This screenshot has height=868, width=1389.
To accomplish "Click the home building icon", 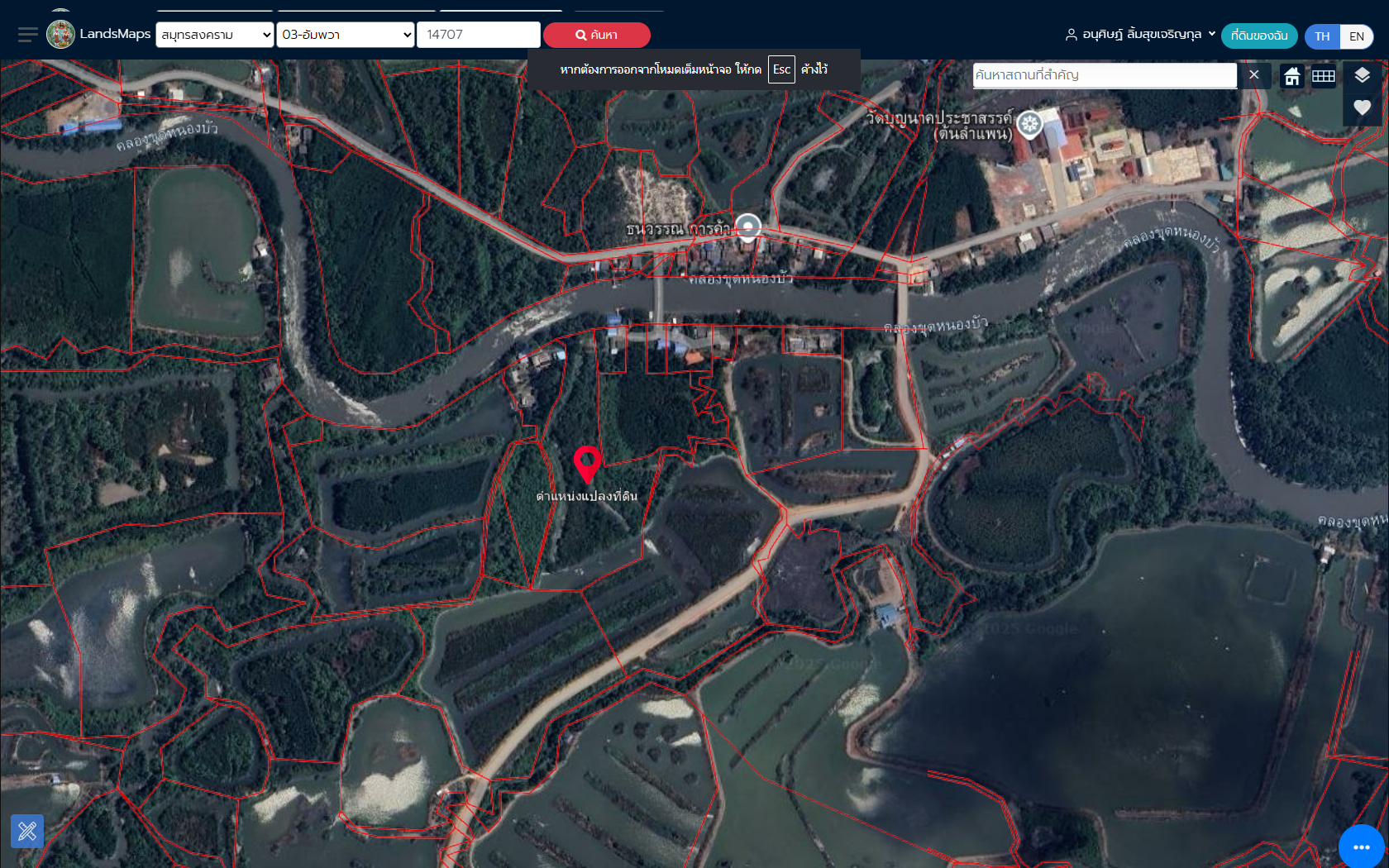I will coord(1291,76).
